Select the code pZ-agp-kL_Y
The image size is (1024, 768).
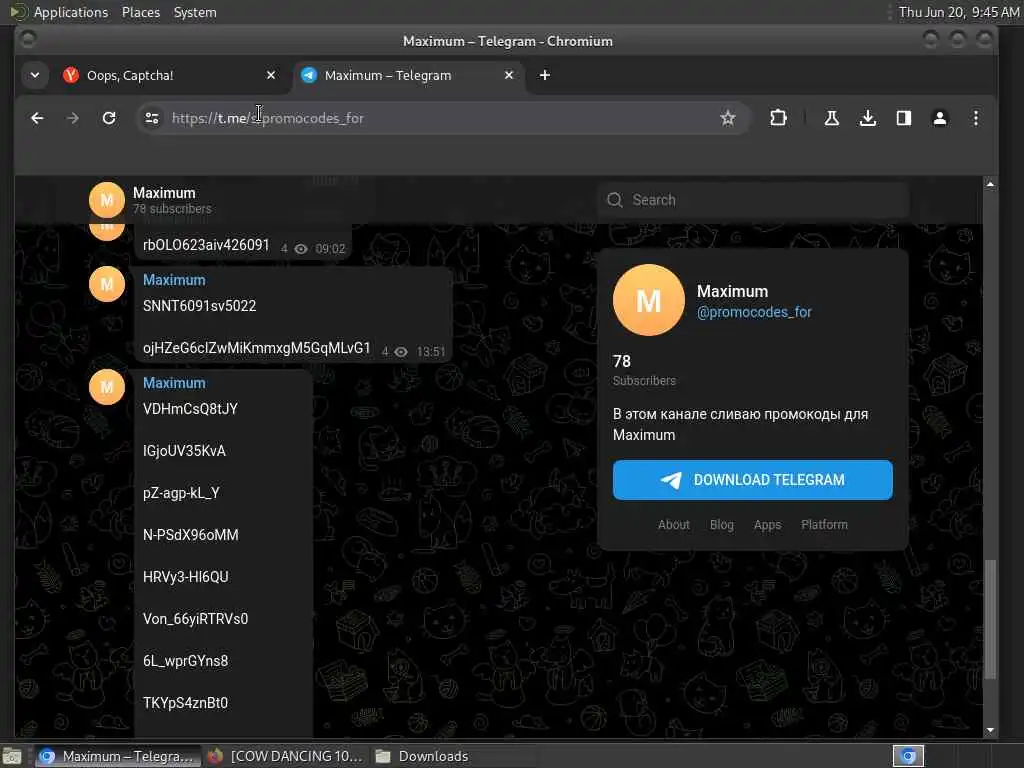(181, 493)
